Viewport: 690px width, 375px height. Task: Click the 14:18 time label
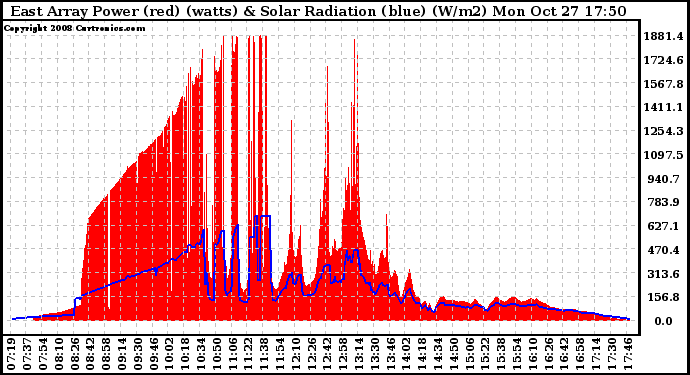tap(422, 354)
